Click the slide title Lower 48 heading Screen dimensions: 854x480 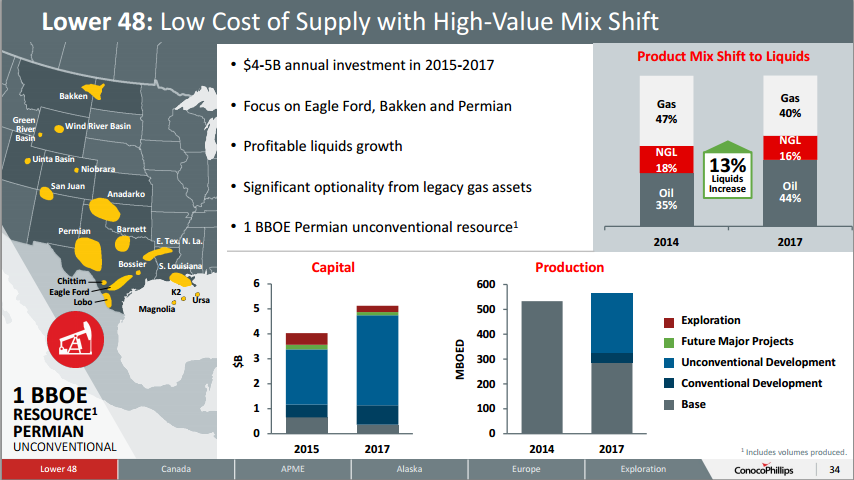(350, 22)
